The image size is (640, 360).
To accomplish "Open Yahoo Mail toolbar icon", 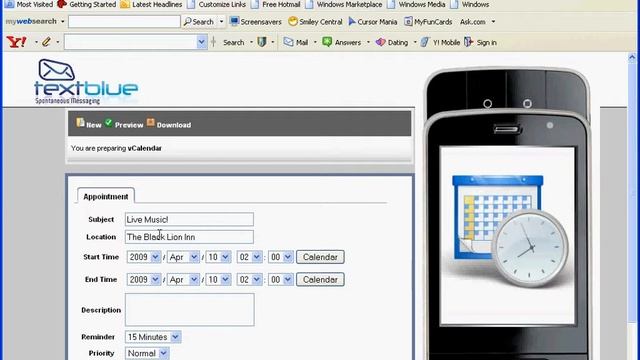I will [x=296, y=42].
